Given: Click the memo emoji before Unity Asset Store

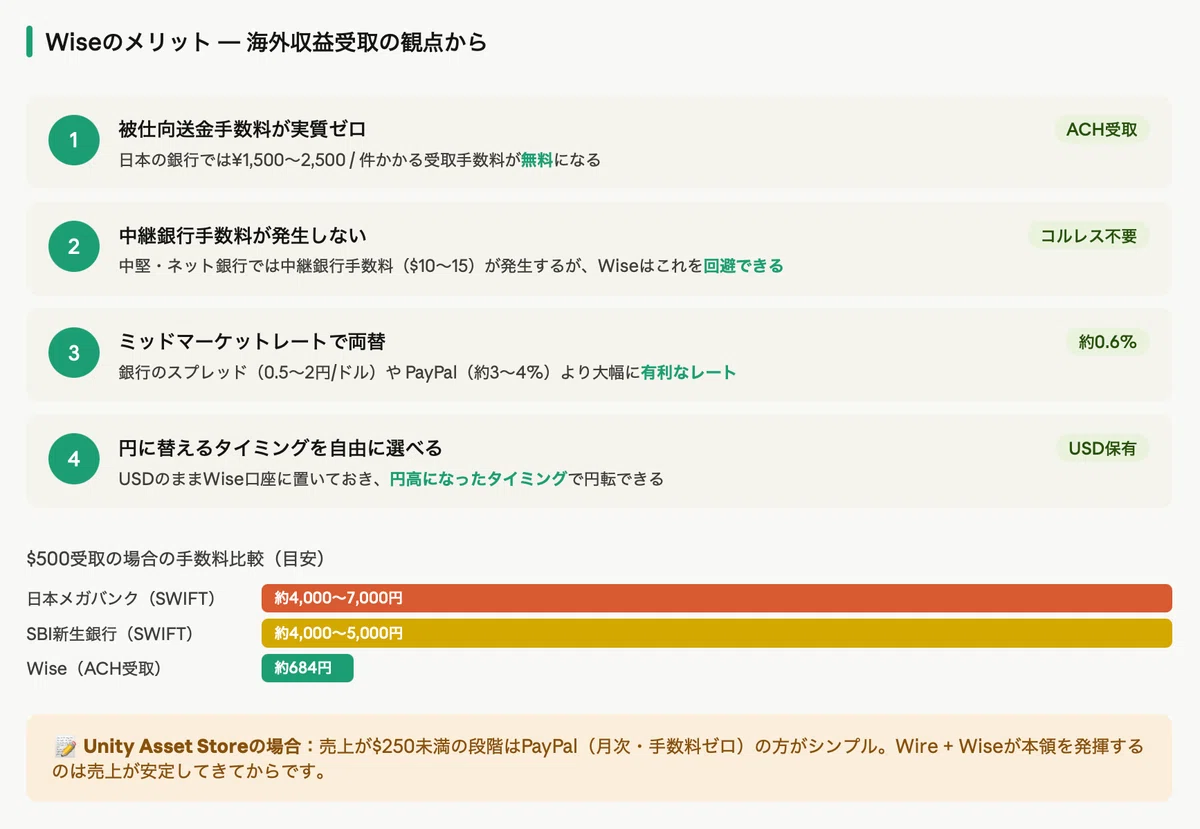Looking at the screenshot, I should [x=66, y=747].
